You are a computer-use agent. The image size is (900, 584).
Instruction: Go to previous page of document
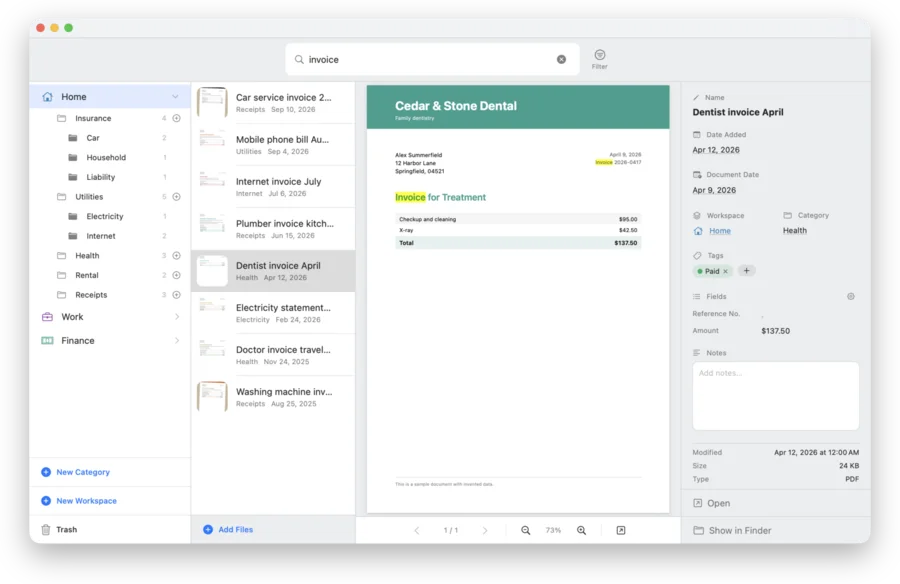[417, 530]
